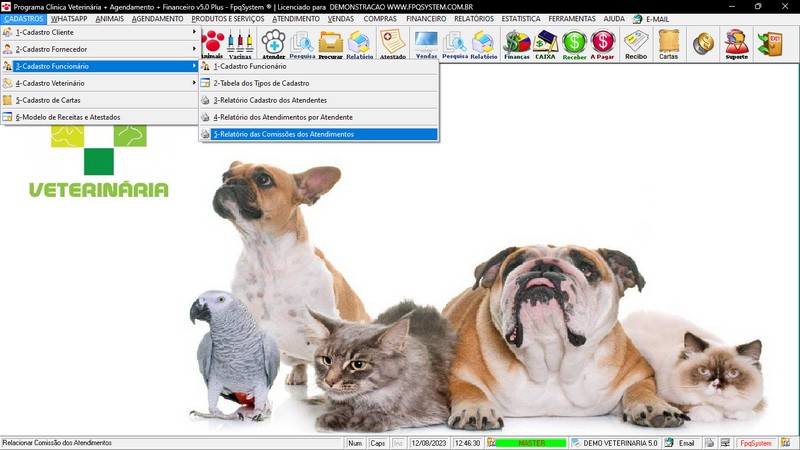Open the PRODUTOS E SERVIÇOS menu

point(228,19)
